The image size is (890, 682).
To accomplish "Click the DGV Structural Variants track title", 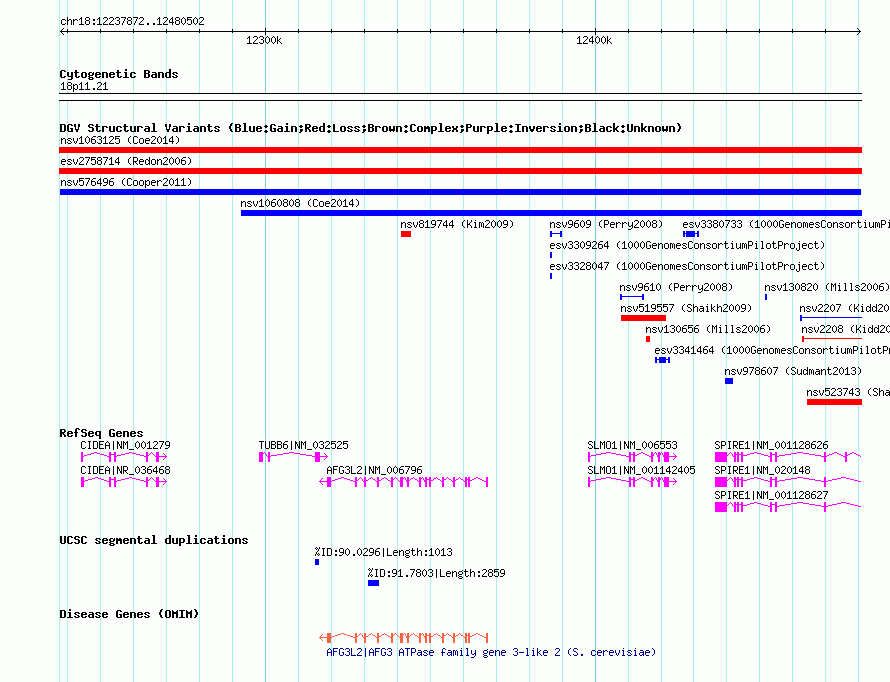I will (x=370, y=128).
